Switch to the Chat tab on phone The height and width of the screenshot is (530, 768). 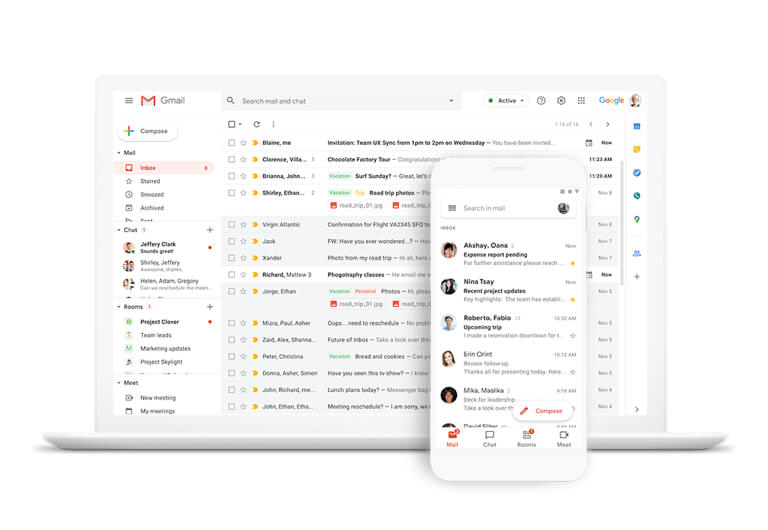[490, 438]
